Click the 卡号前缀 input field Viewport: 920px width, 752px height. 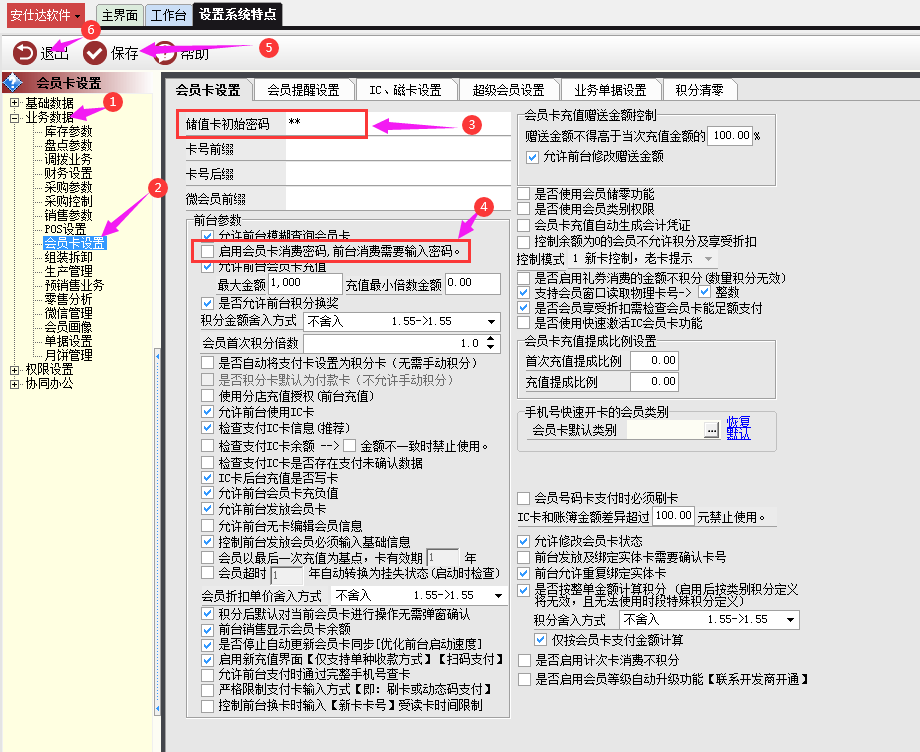pos(398,149)
